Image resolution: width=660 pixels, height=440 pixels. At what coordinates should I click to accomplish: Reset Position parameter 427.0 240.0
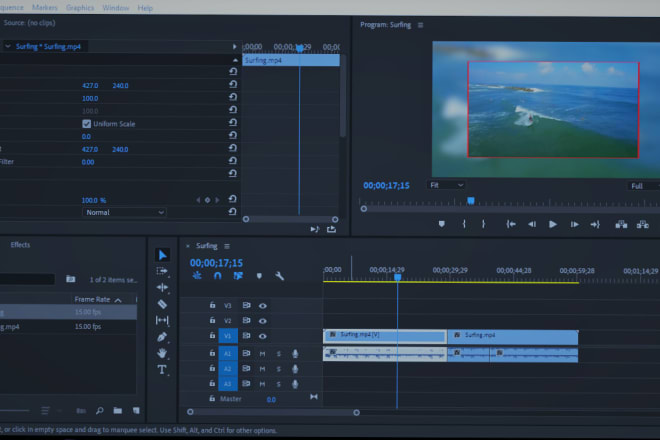(233, 84)
